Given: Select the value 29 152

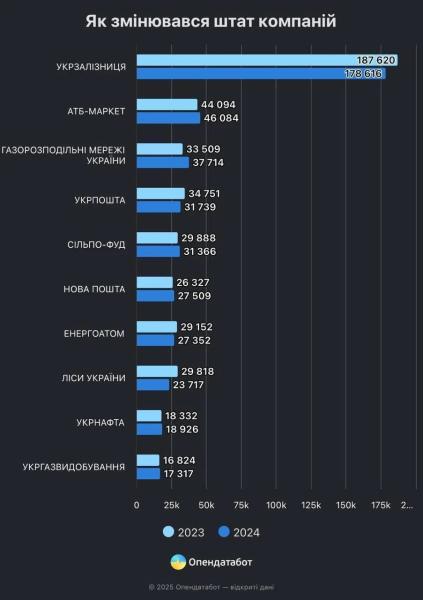Looking at the screenshot, I should (x=196, y=327).
